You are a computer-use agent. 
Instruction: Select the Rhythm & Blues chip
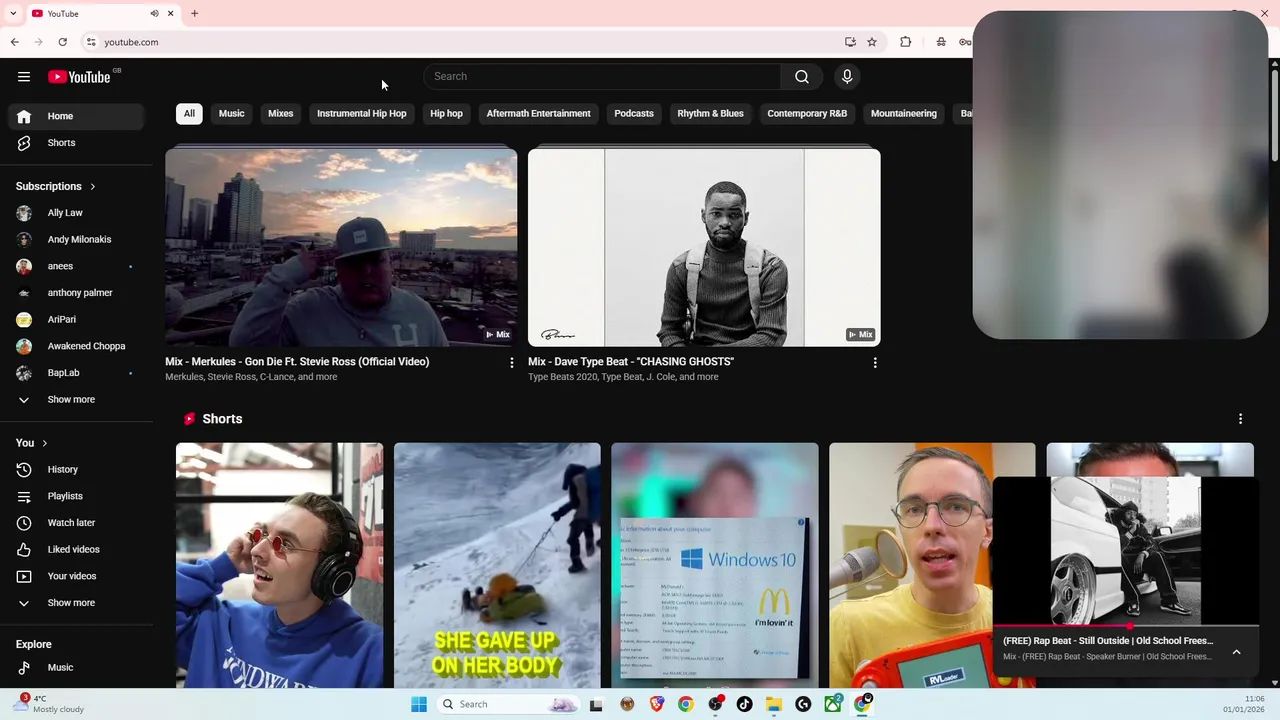coord(710,114)
